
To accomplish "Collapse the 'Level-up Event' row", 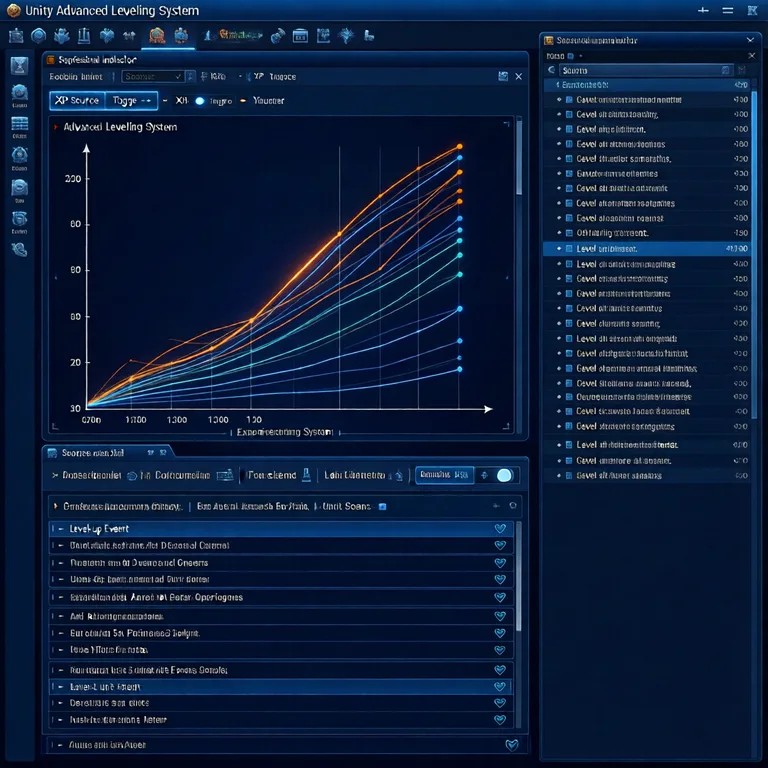I will (61, 528).
